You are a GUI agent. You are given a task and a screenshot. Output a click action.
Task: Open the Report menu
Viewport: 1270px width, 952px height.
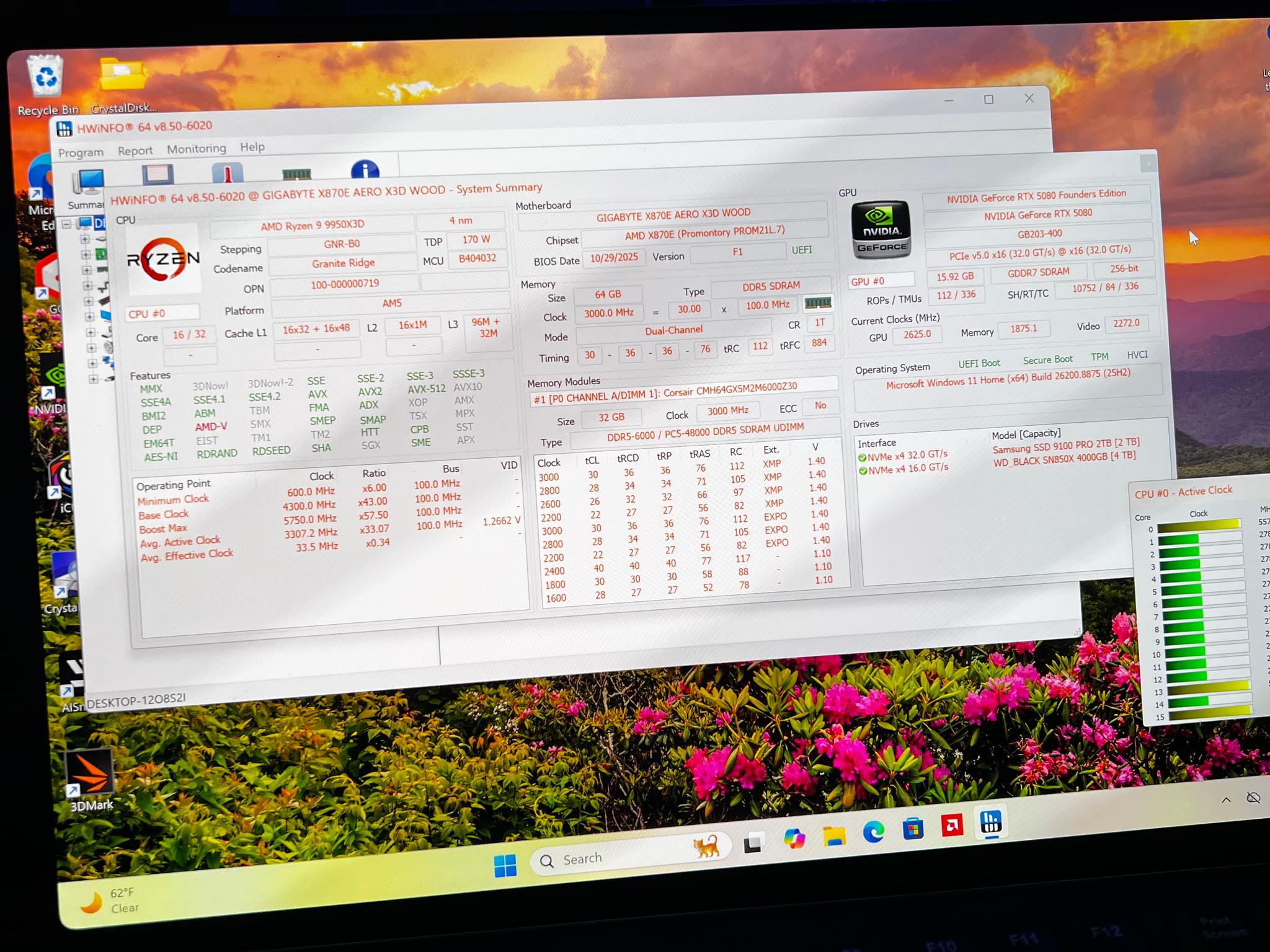[135, 151]
